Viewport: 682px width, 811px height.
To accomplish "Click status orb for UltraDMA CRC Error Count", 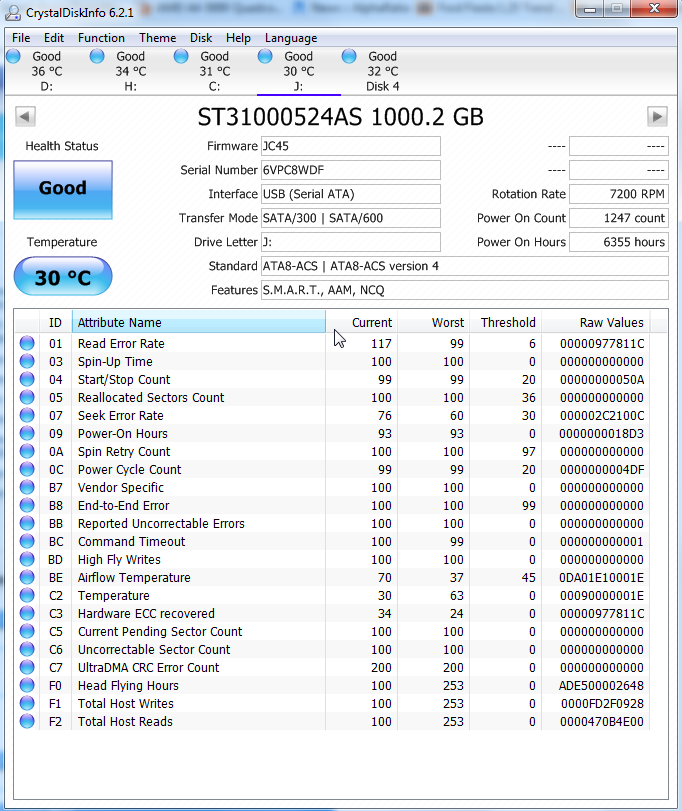I will point(27,667).
